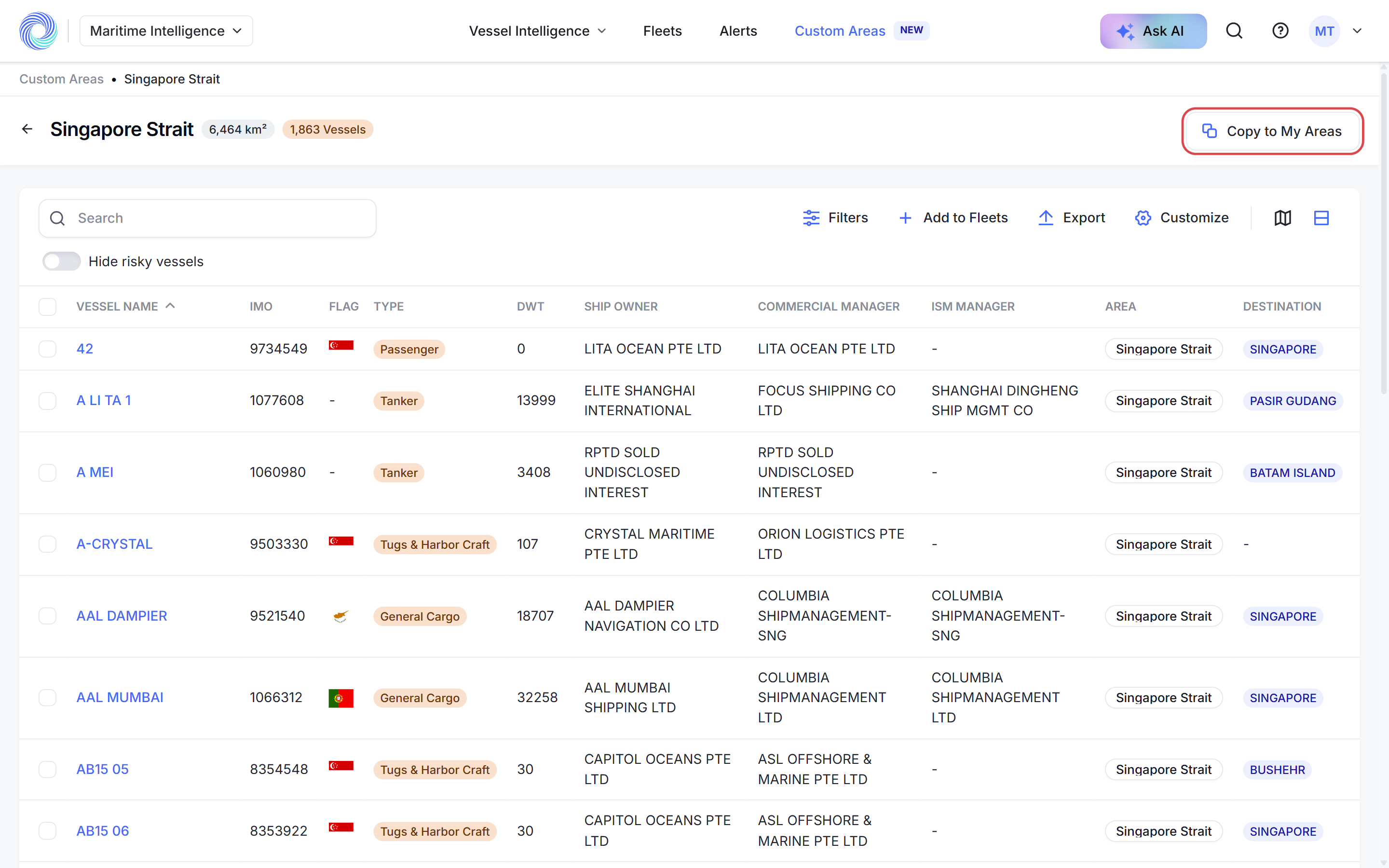Expand the account menu chevron
The width and height of the screenshot is (1389, 868).
(x=1357, y=31)
